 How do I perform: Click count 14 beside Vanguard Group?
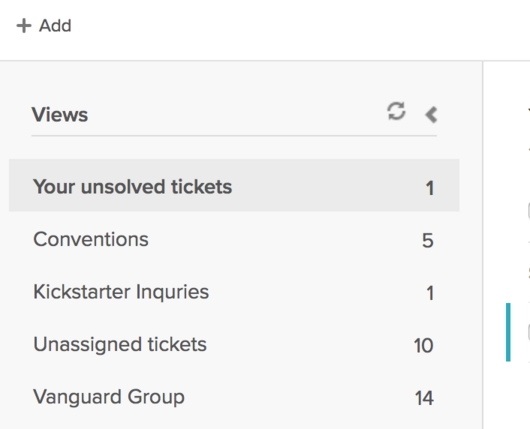pyautogui.click(x=424, y=398)
